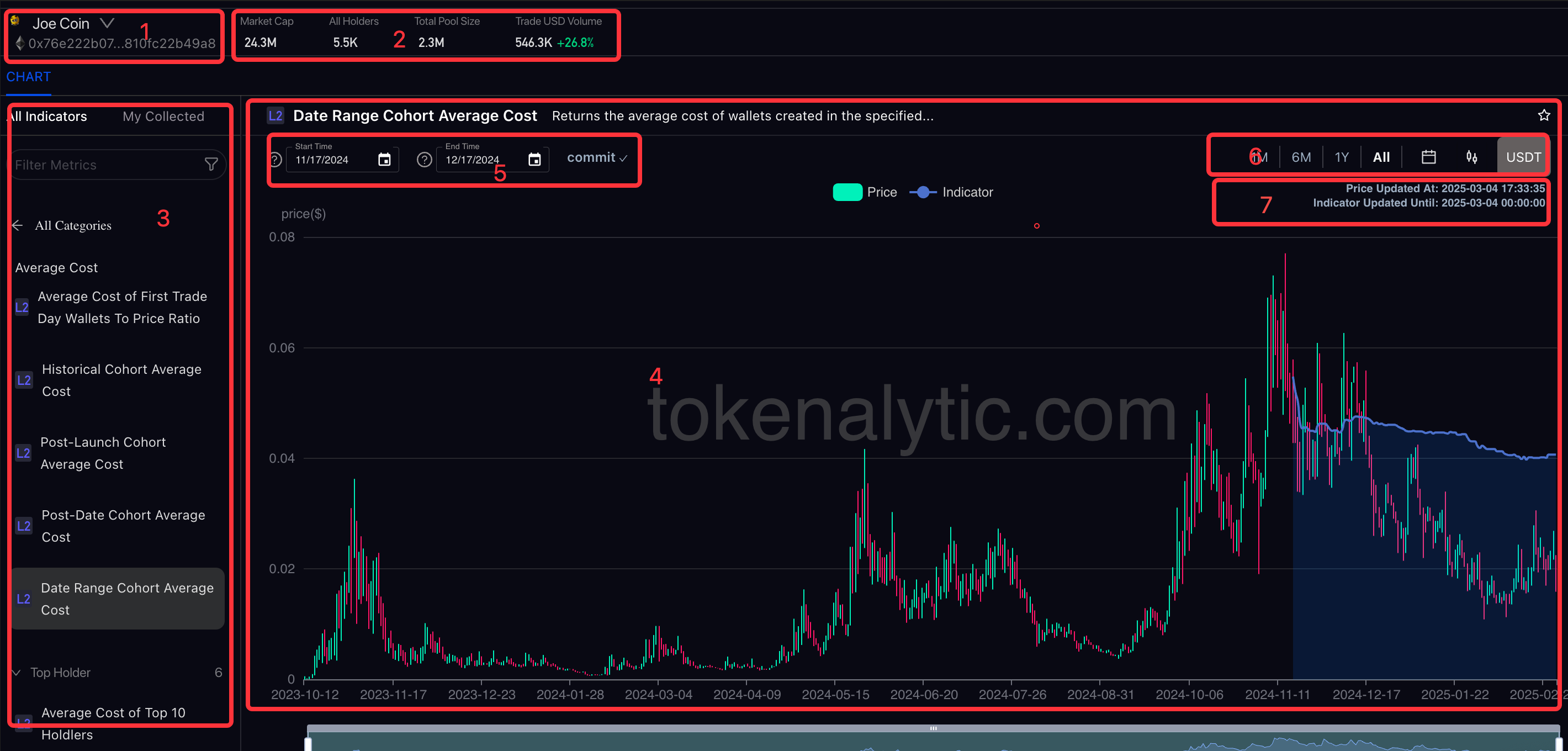This screenshot has height=751, width=1568.
Task: Toggle Indicator legend series marker
Action: [x=923, y=192]
